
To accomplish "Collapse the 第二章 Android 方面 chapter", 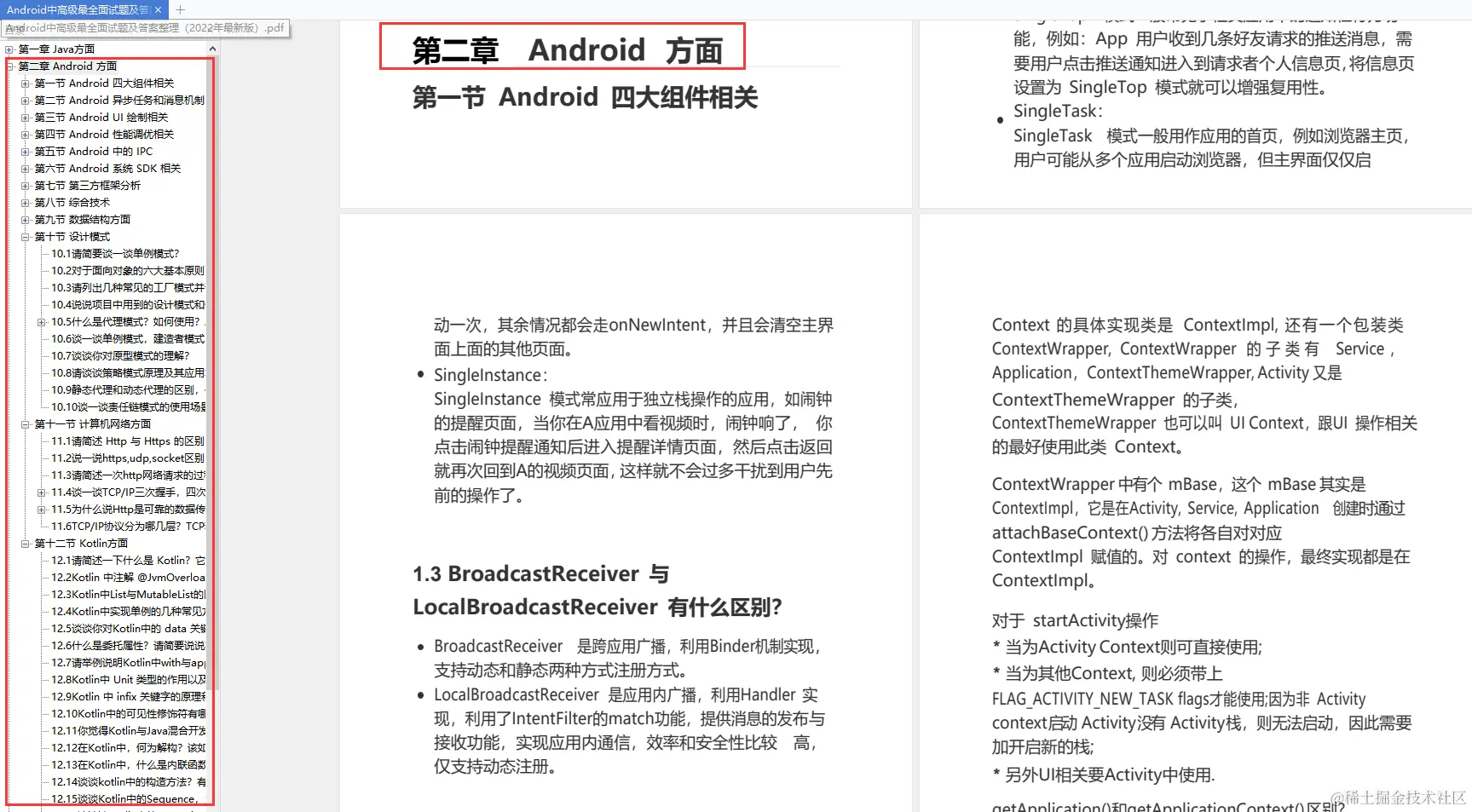I will pos(11,66).
